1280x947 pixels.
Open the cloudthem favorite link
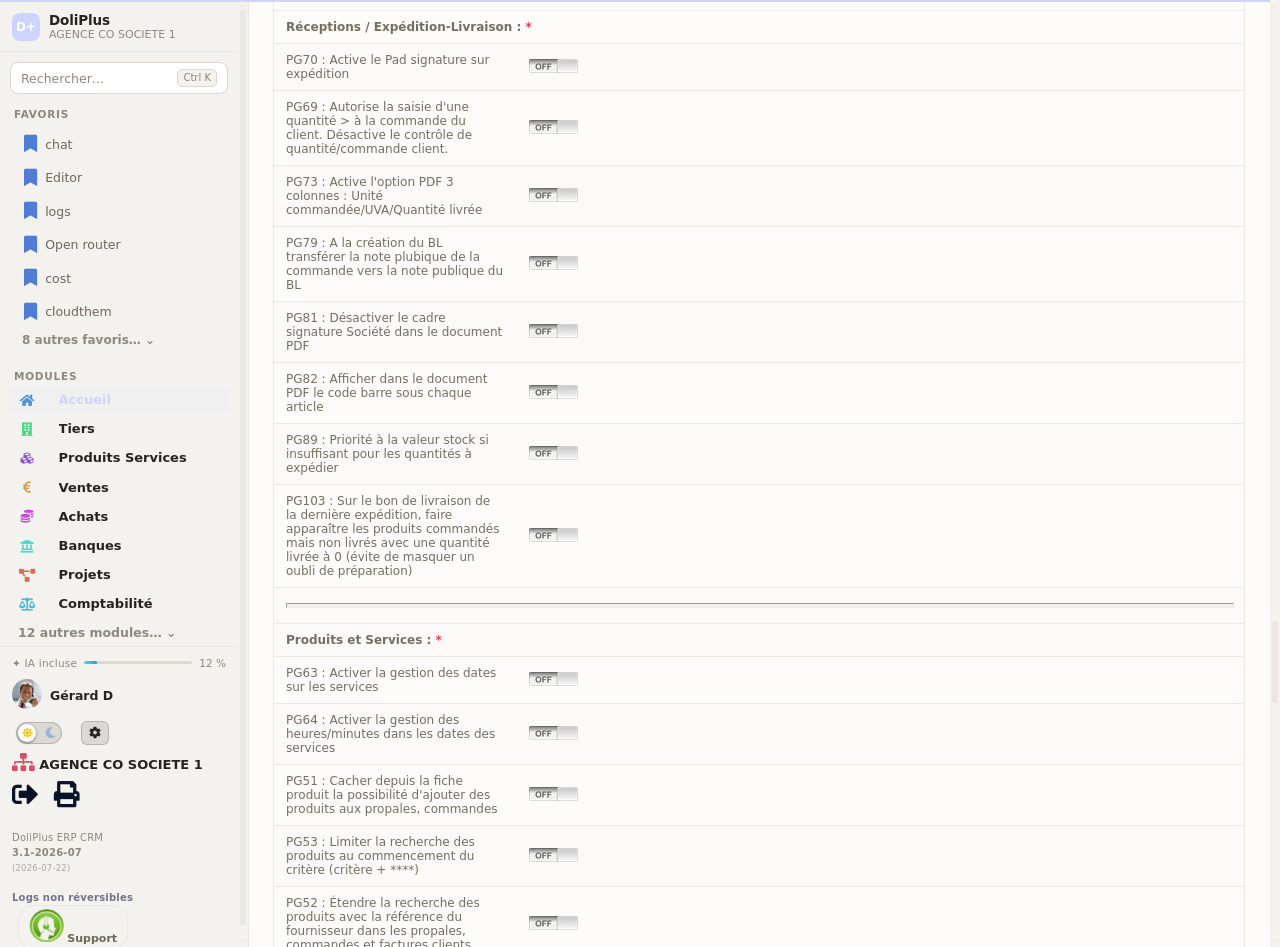(78, 312)
